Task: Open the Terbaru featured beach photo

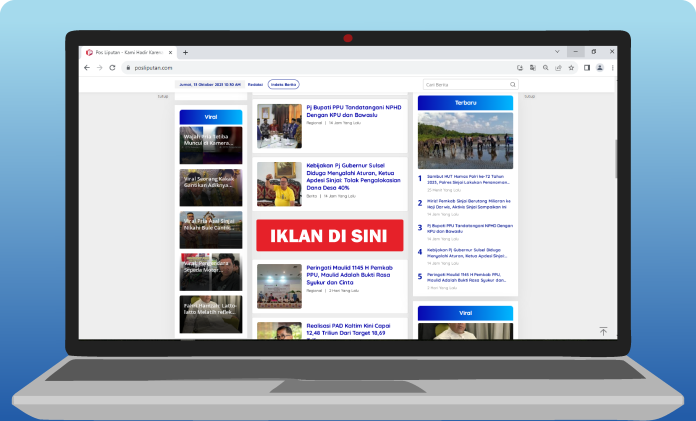Action: [465, 140]
